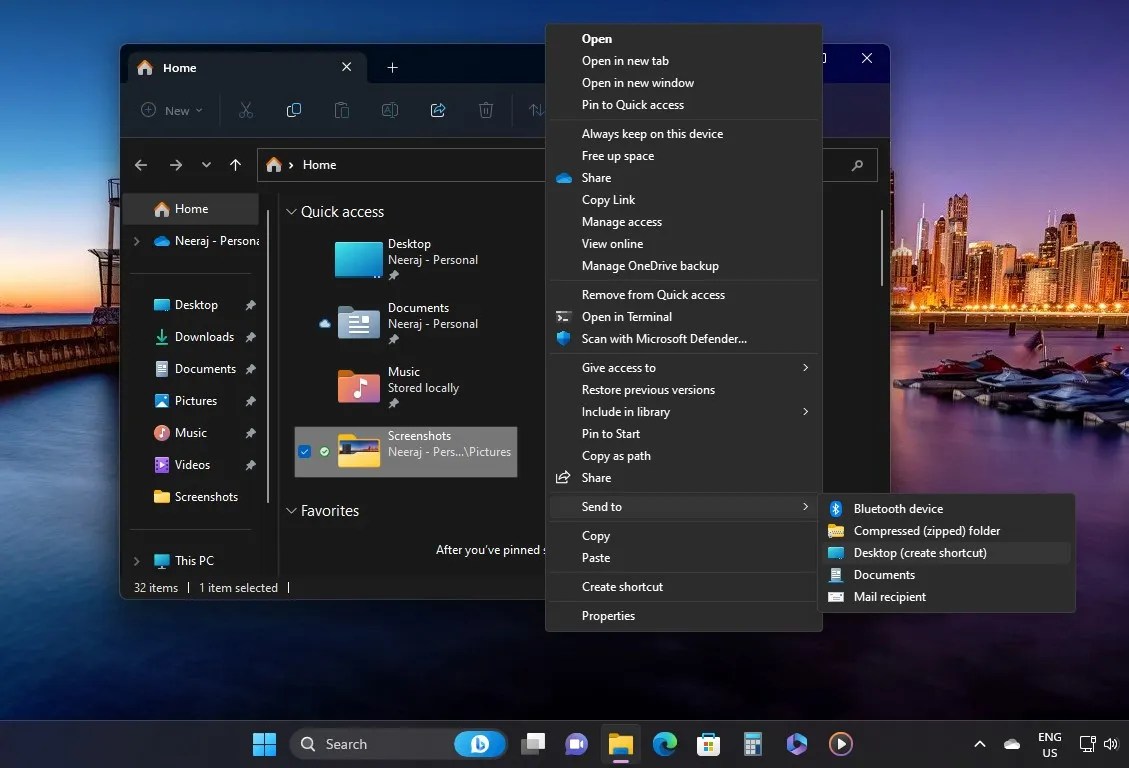Select the Cut icon in the toolbar

(245, 110)
